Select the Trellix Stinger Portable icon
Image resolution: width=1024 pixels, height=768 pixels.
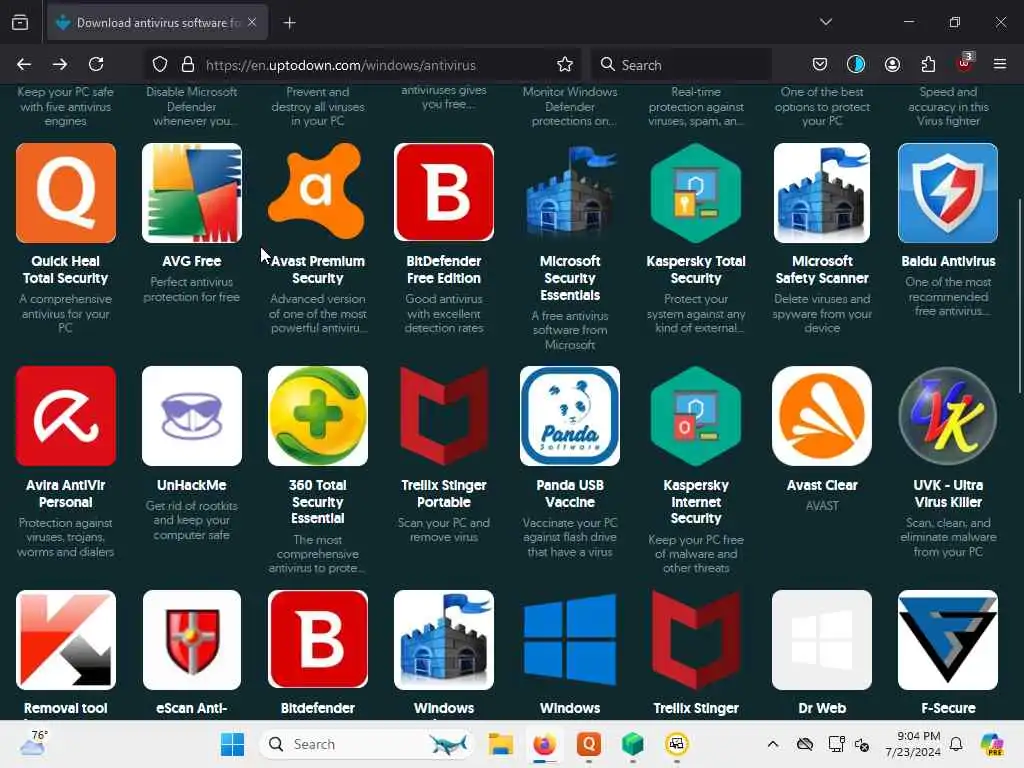[444, 416]
